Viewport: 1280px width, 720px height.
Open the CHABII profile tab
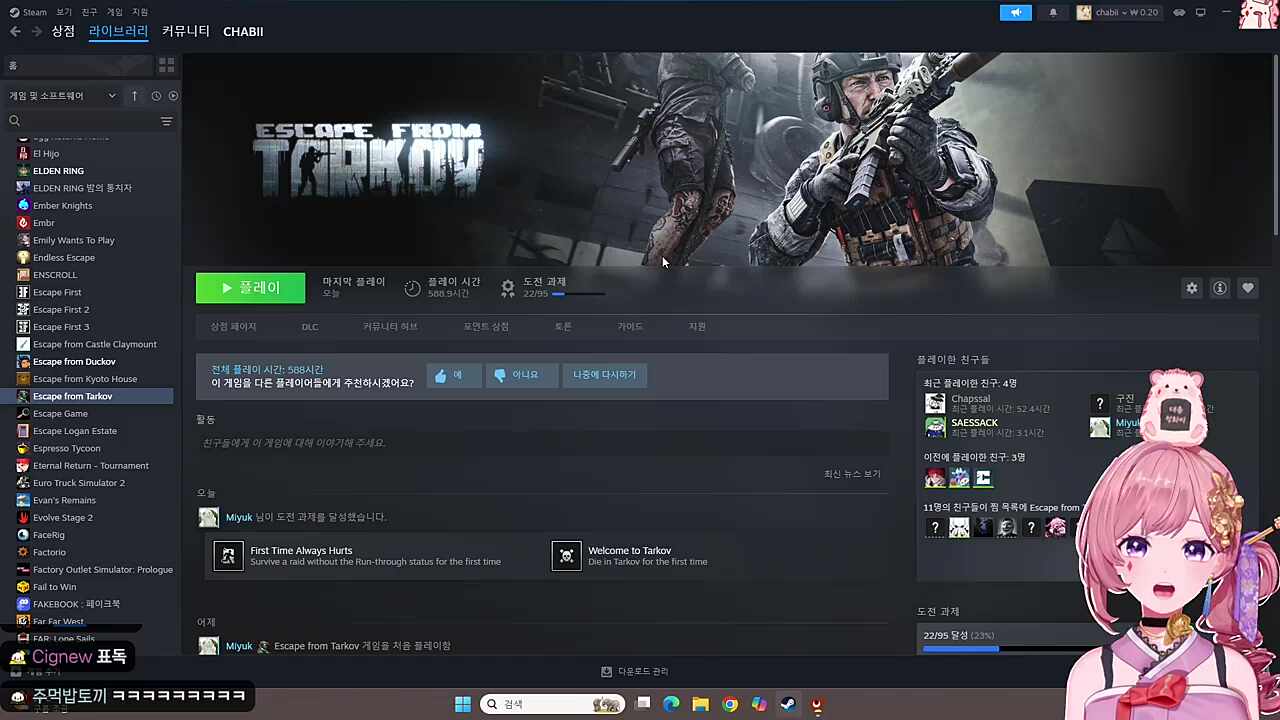[x=243, y=32]
